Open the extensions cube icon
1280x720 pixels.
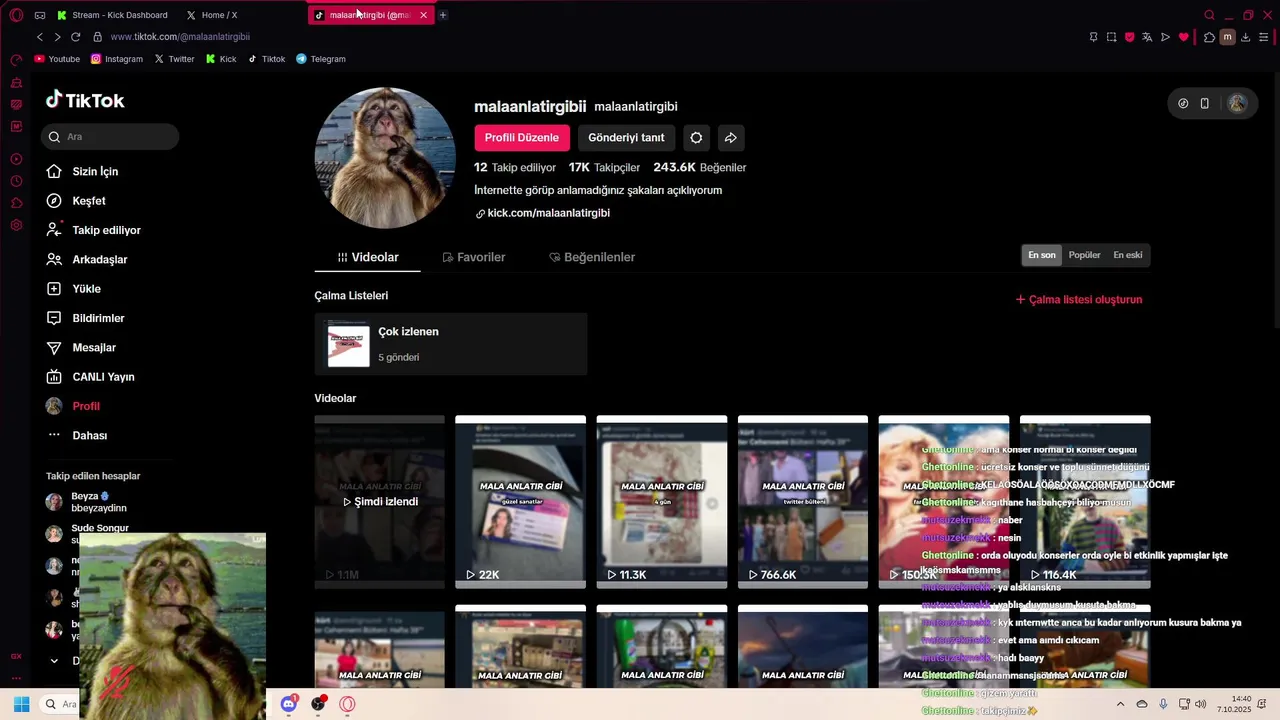click(1209, 37)
